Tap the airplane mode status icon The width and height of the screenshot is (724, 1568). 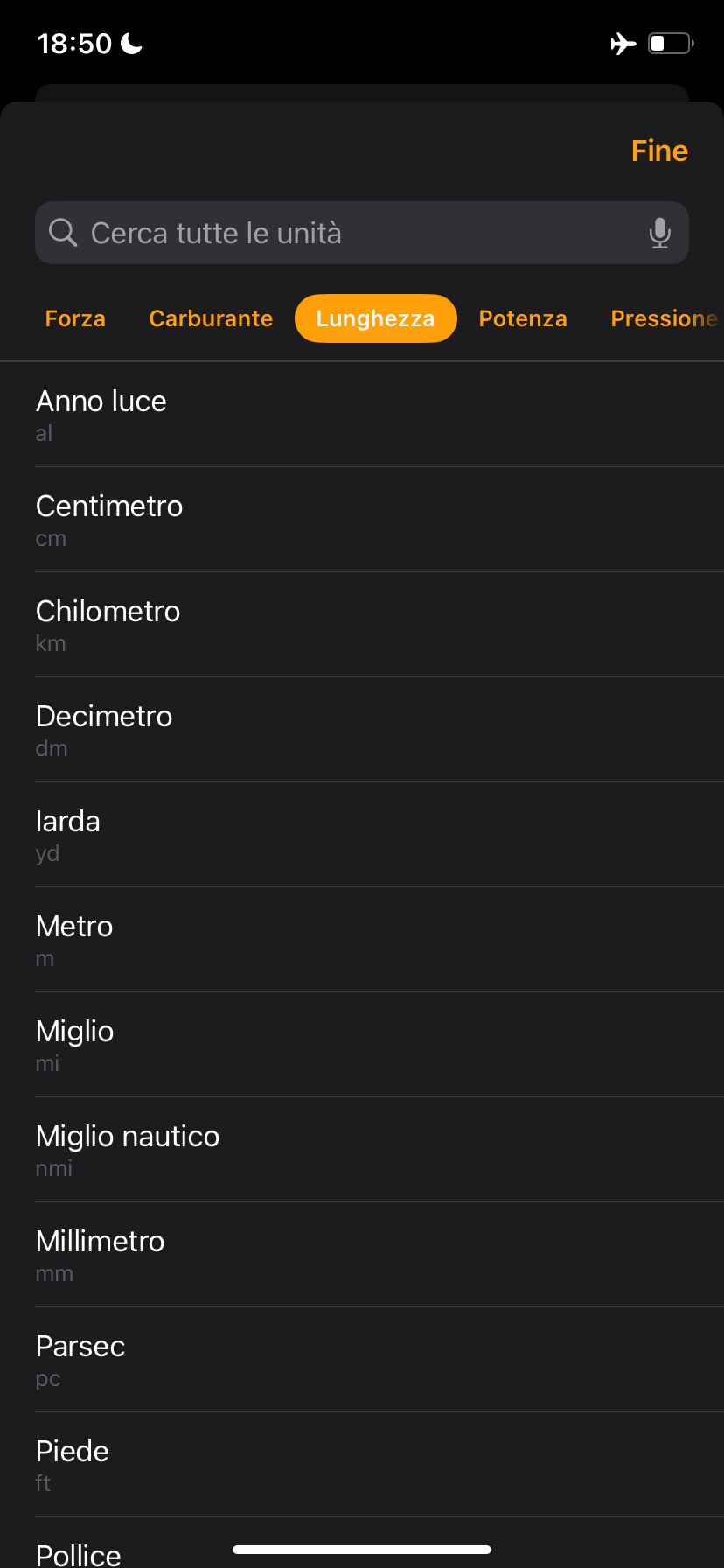(x=623, y=43)
